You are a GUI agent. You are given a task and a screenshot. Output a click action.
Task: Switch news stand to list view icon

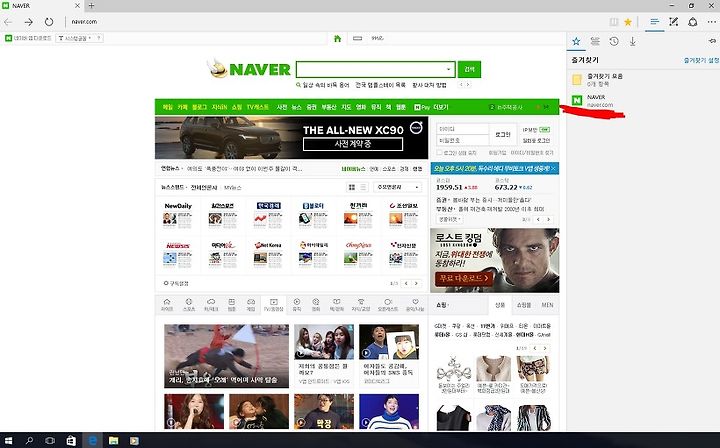click(363, 187)
